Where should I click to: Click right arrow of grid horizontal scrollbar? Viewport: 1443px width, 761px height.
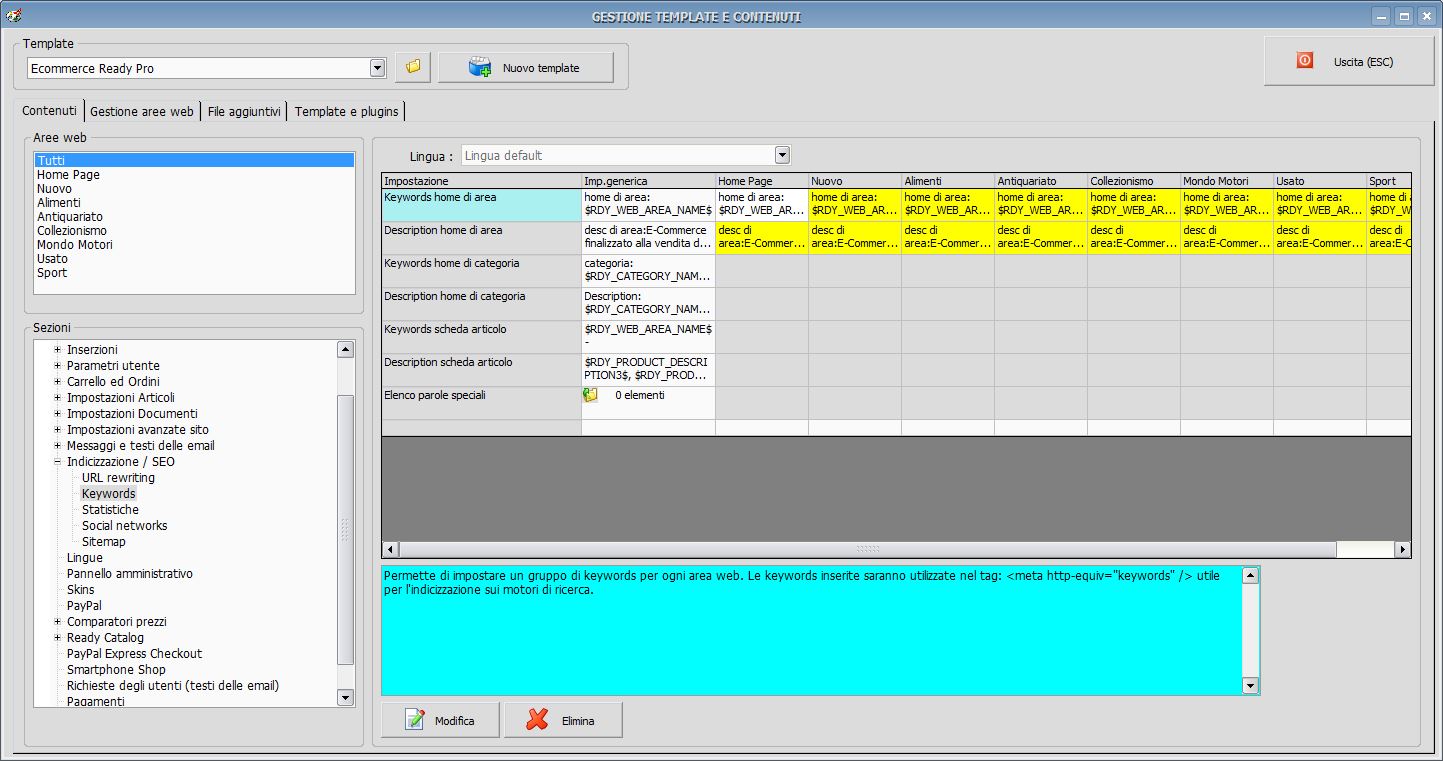(1403, 549)
